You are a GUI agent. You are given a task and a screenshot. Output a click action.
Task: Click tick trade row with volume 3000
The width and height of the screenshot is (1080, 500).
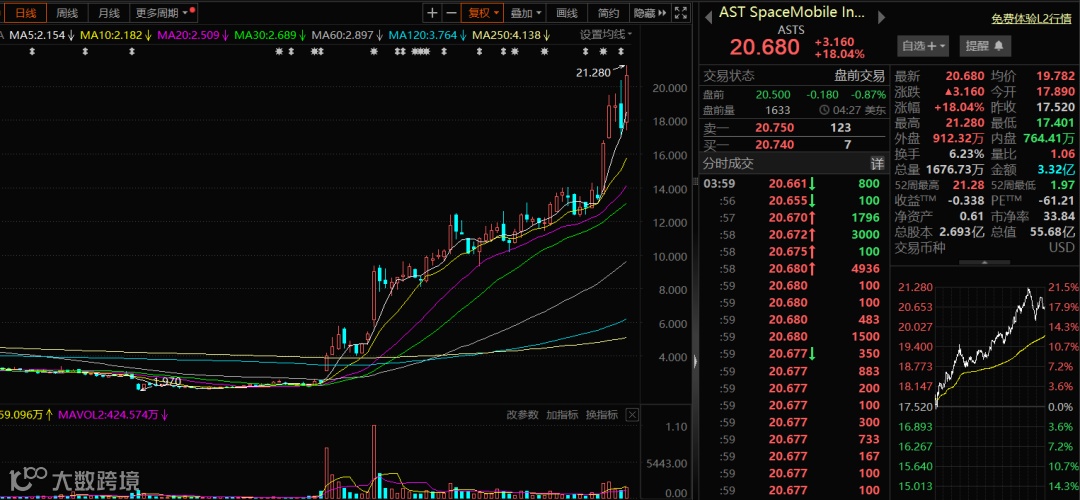(x=792, y=235)
